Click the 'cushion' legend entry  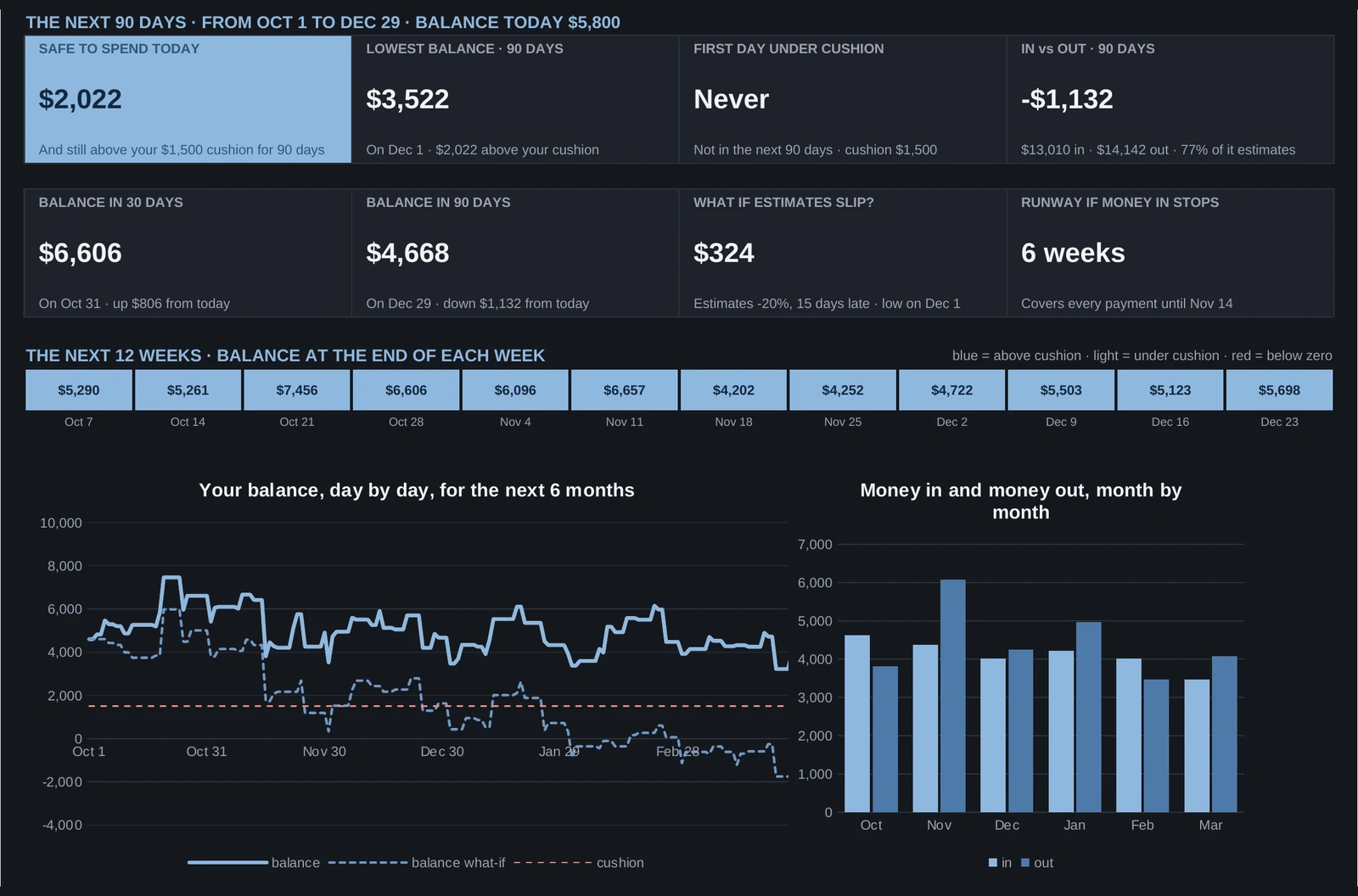579,863
